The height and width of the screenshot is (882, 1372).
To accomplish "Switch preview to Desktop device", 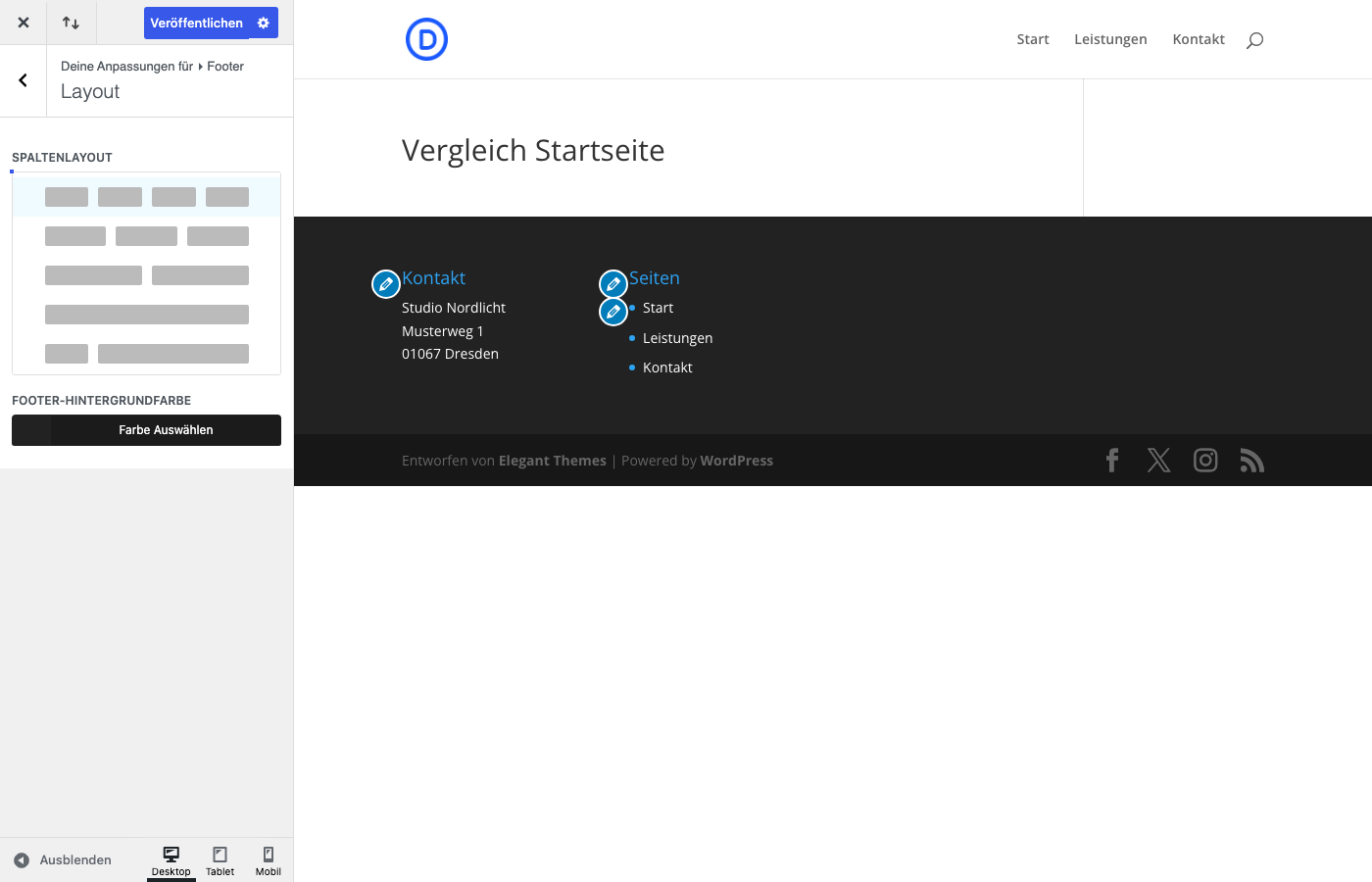I will (x=171, y=860).
